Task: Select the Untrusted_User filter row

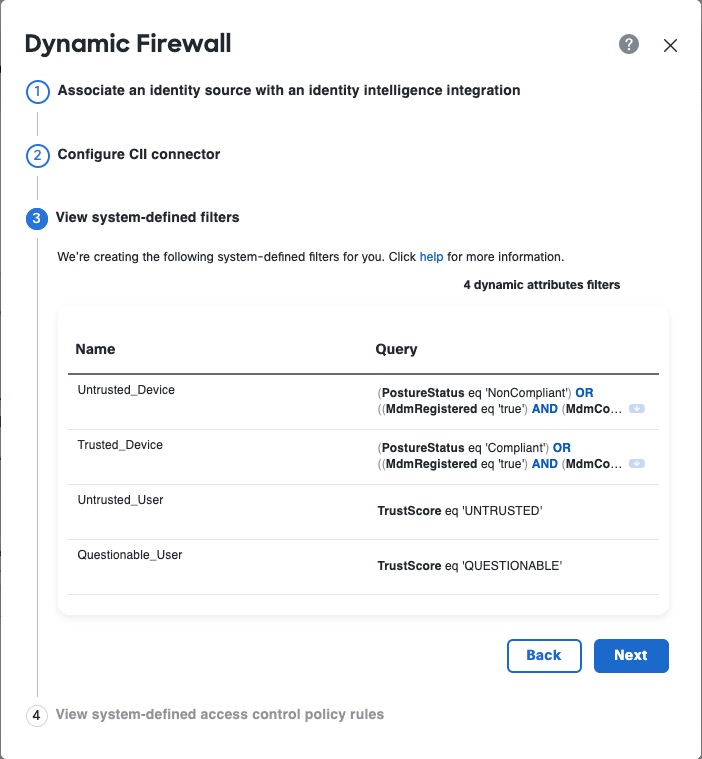Action: [x=120, y=500]
